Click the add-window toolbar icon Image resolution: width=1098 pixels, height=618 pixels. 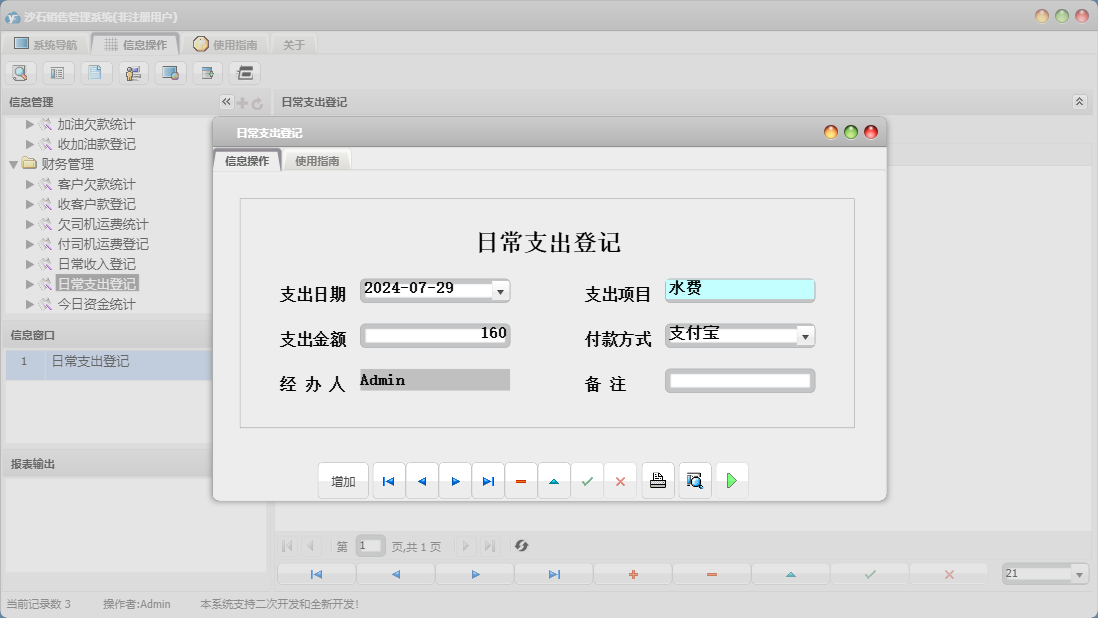[x=205, y=72]
